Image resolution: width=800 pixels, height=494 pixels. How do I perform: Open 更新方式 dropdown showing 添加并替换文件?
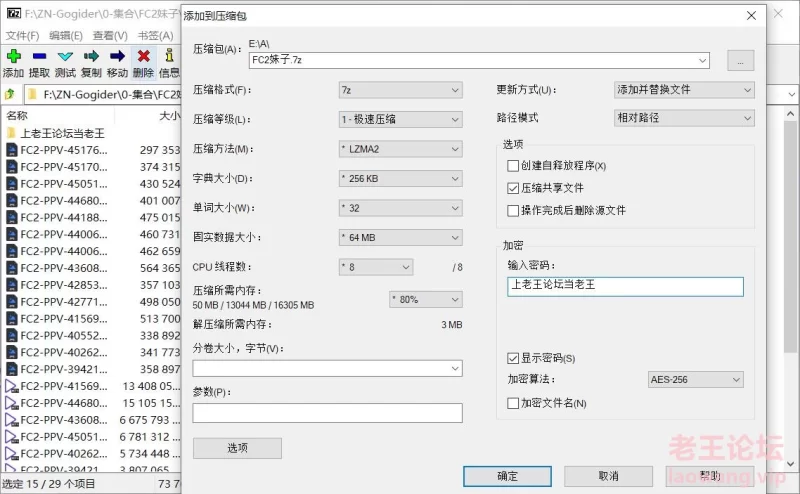(684, 90)
